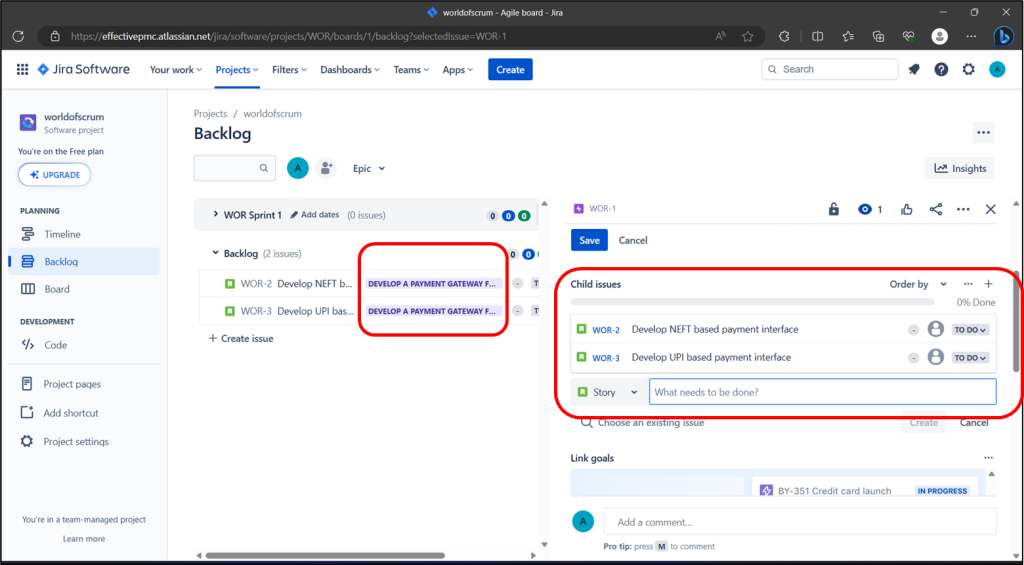Focus the What needs to be done field
Image resolution: width=1024 pixels, height=565 pixels.
(x=823, y=392)
